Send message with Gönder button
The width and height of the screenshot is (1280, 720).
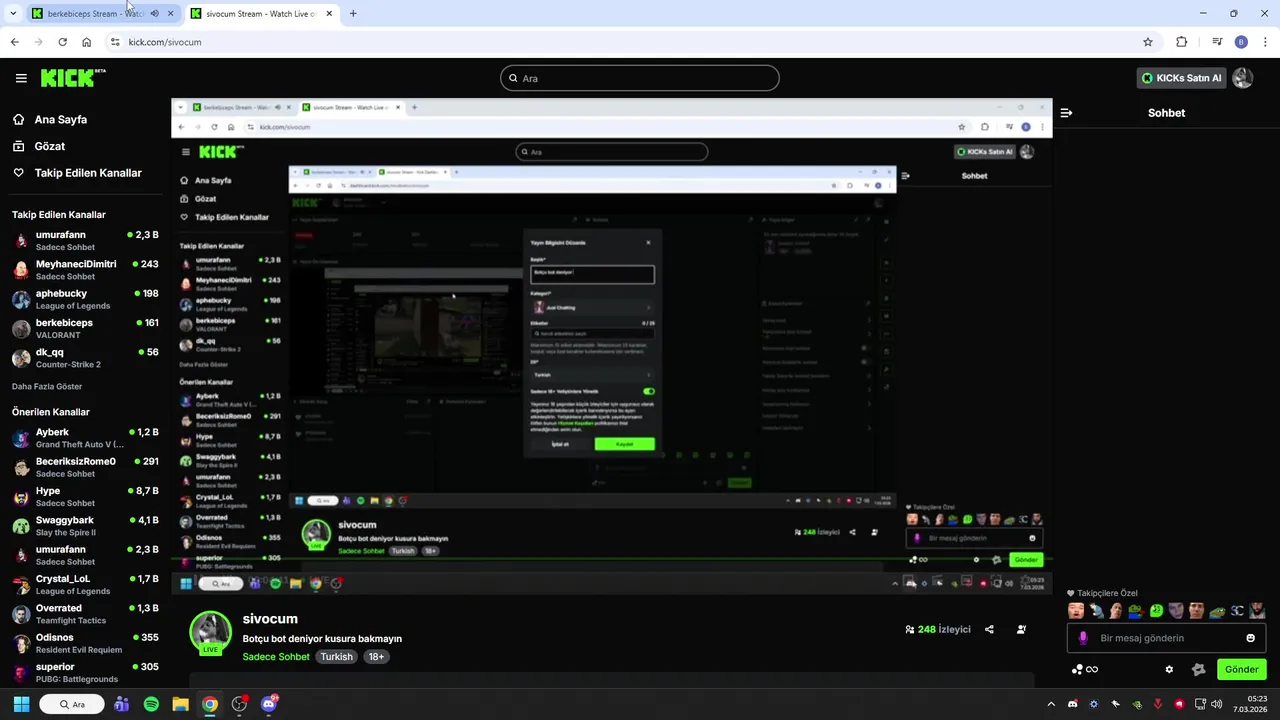point(1242,670)
